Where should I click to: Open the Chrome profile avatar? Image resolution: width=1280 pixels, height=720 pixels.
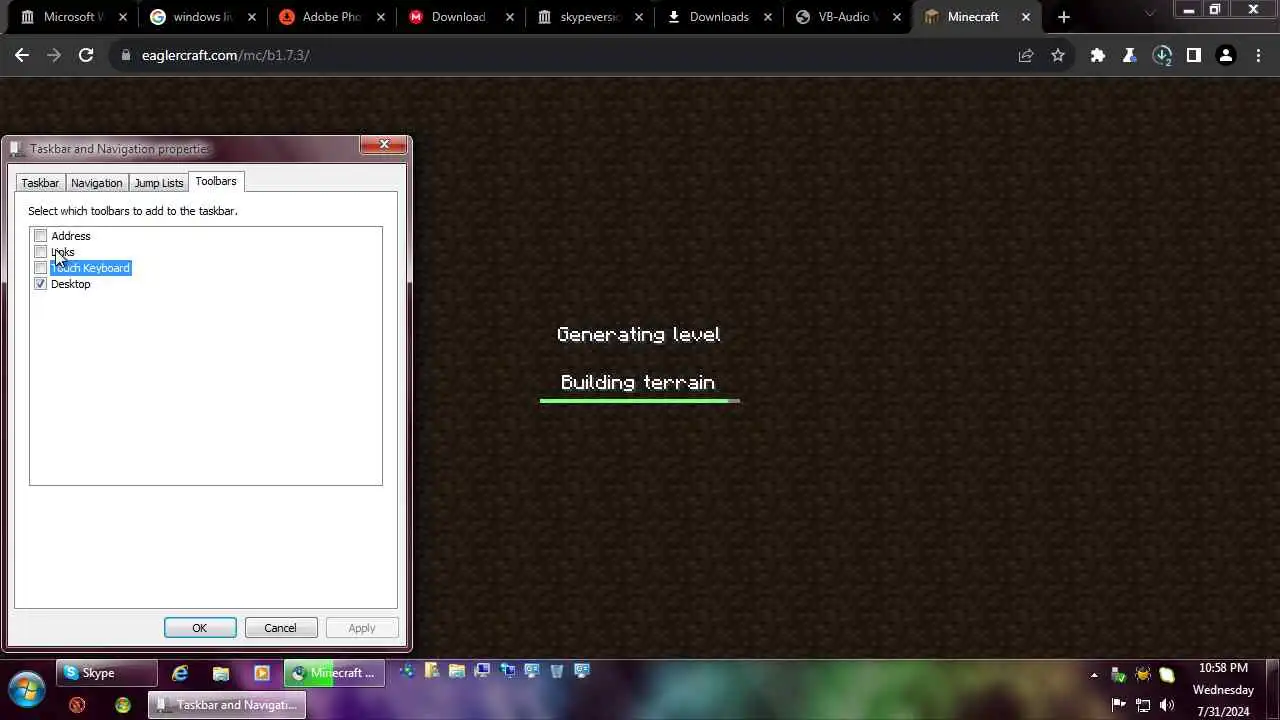point(1226,56)
